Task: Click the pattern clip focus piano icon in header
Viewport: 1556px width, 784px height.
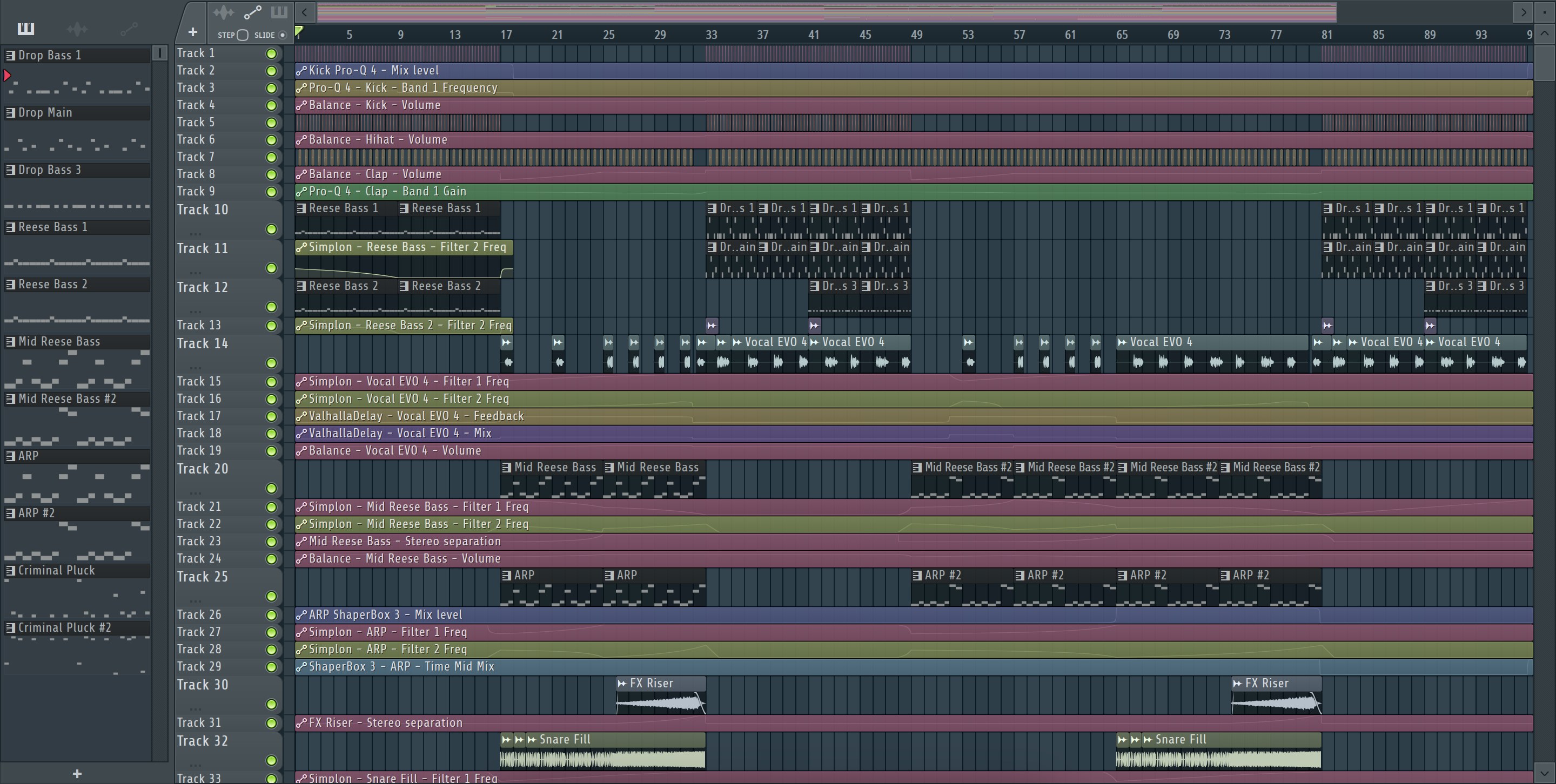Action: 278,12
